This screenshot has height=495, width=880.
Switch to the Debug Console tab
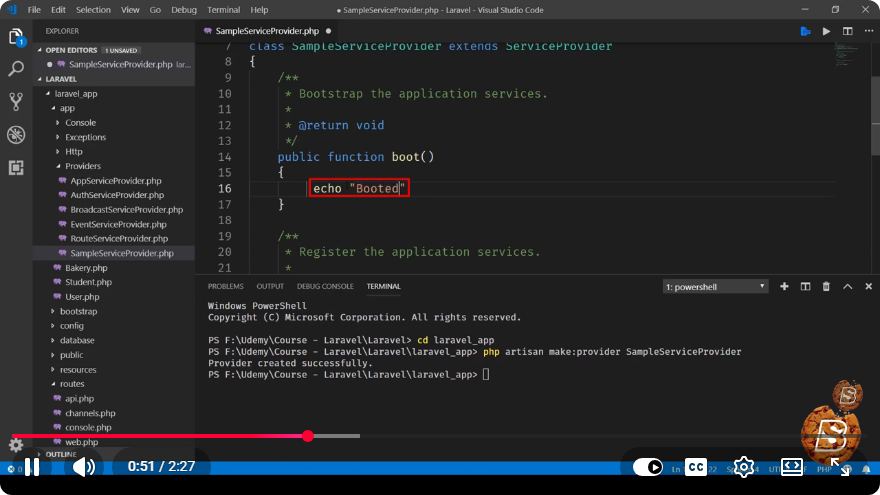pyautogui.click(x=325, y=286)
